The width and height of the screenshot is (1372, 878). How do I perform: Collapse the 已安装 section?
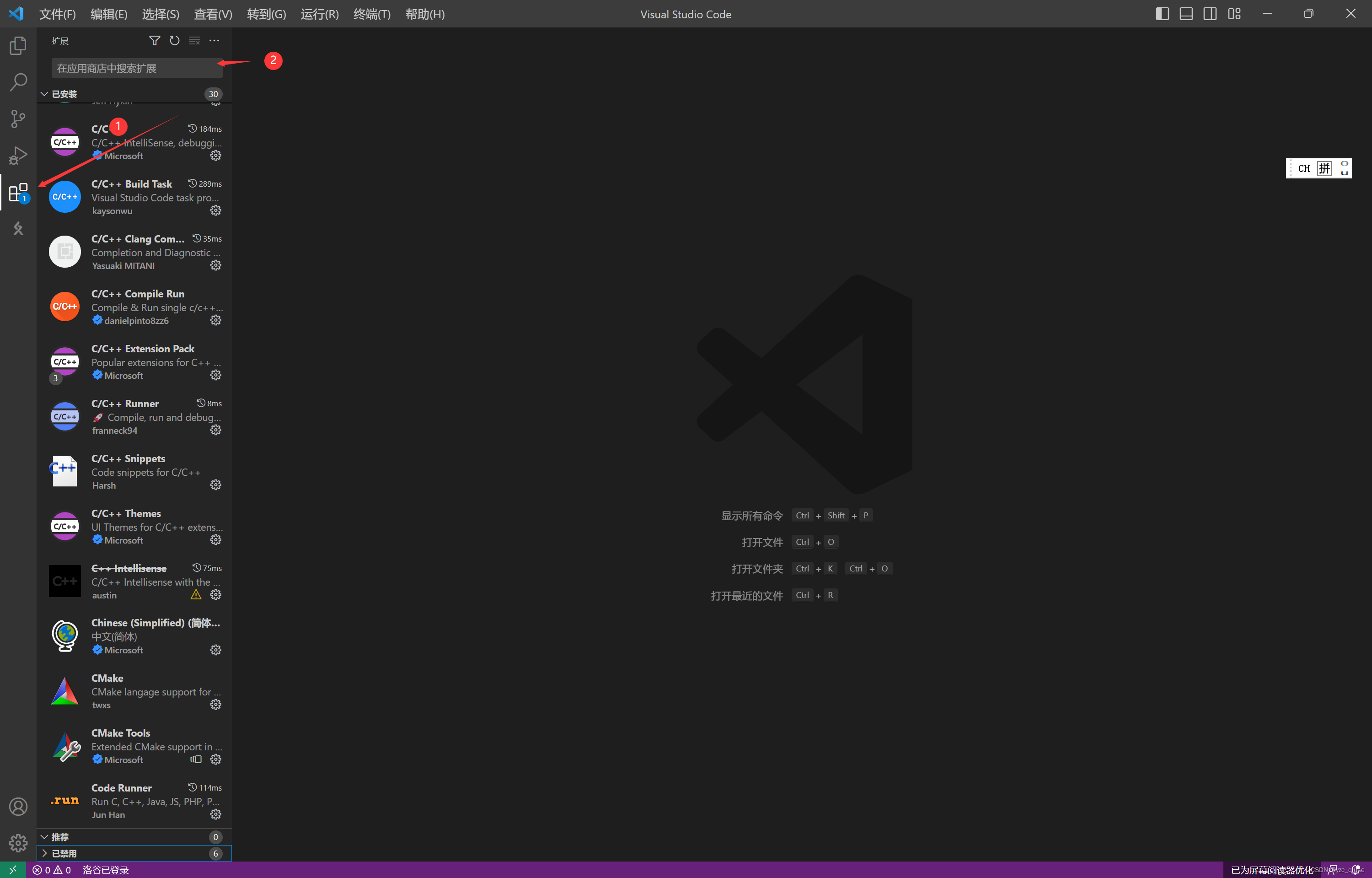[x=134, y=94]
